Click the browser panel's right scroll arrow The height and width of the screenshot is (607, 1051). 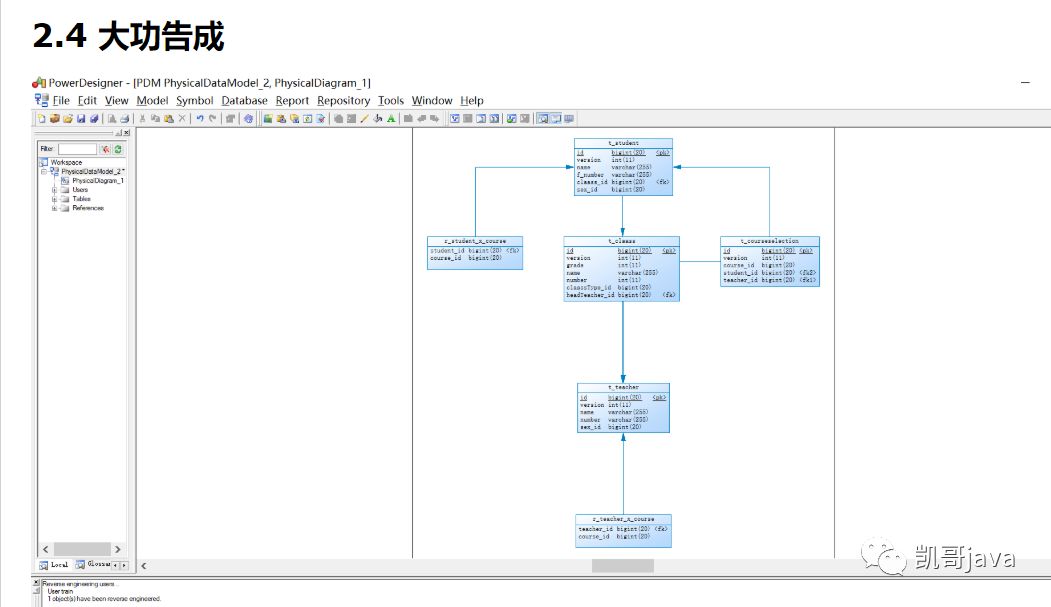pyautogui.click(x=118, y=549)
